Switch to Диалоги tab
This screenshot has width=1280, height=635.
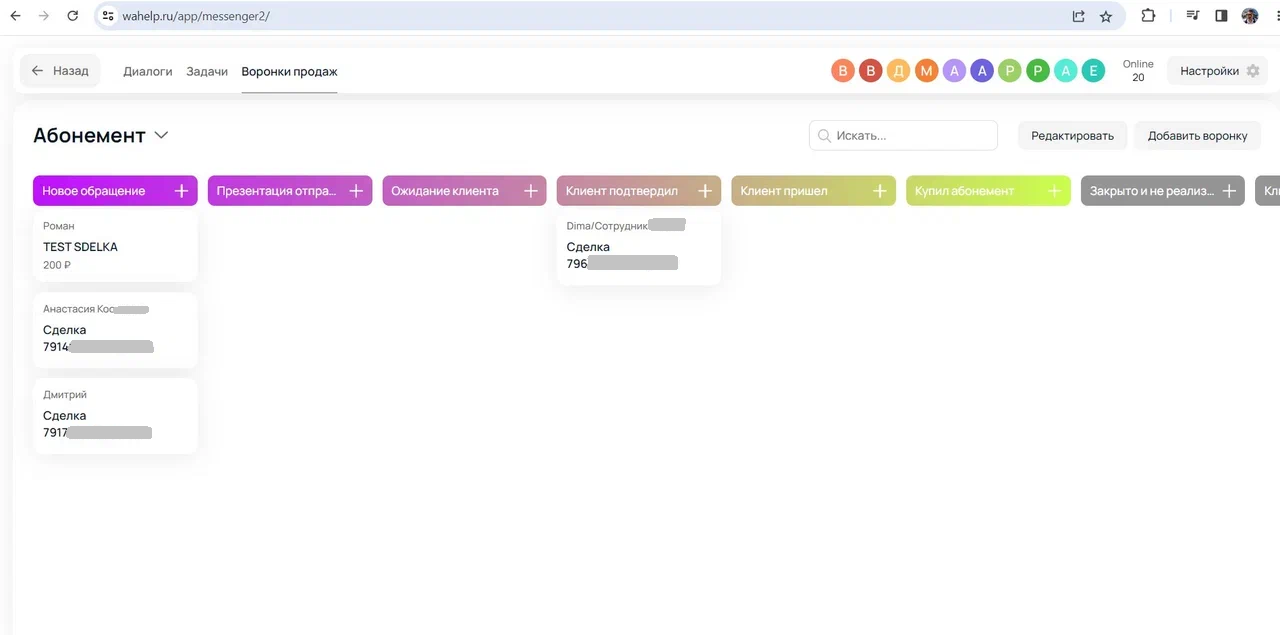(148, 72)
